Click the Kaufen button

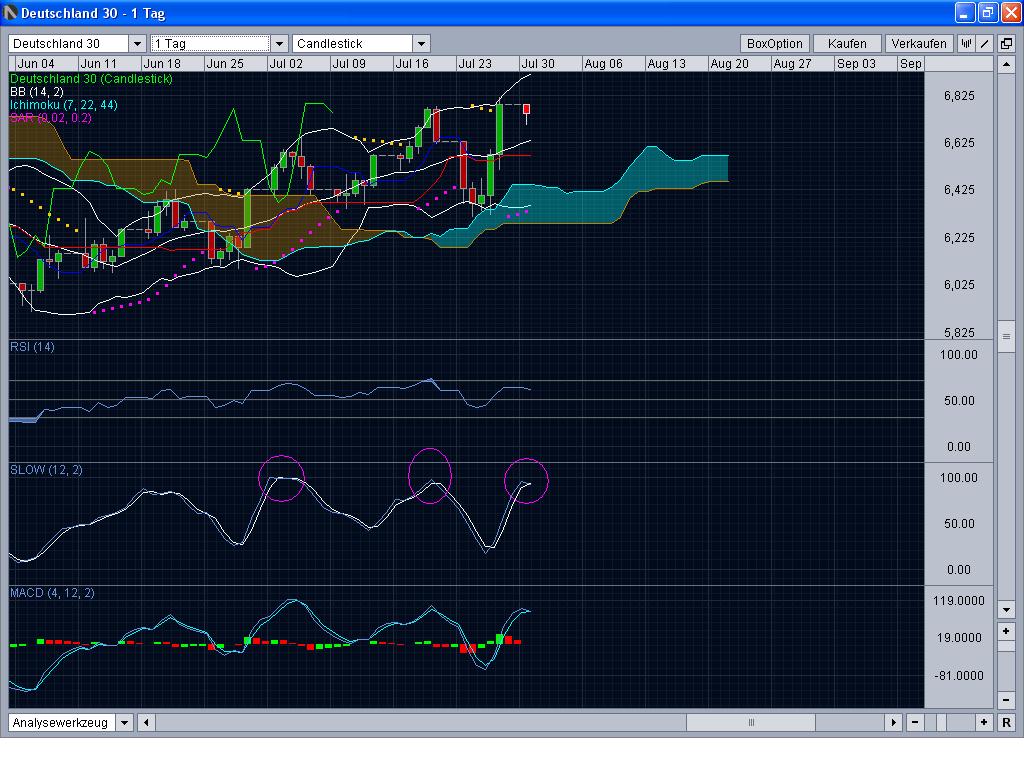(x=847, y=44)
